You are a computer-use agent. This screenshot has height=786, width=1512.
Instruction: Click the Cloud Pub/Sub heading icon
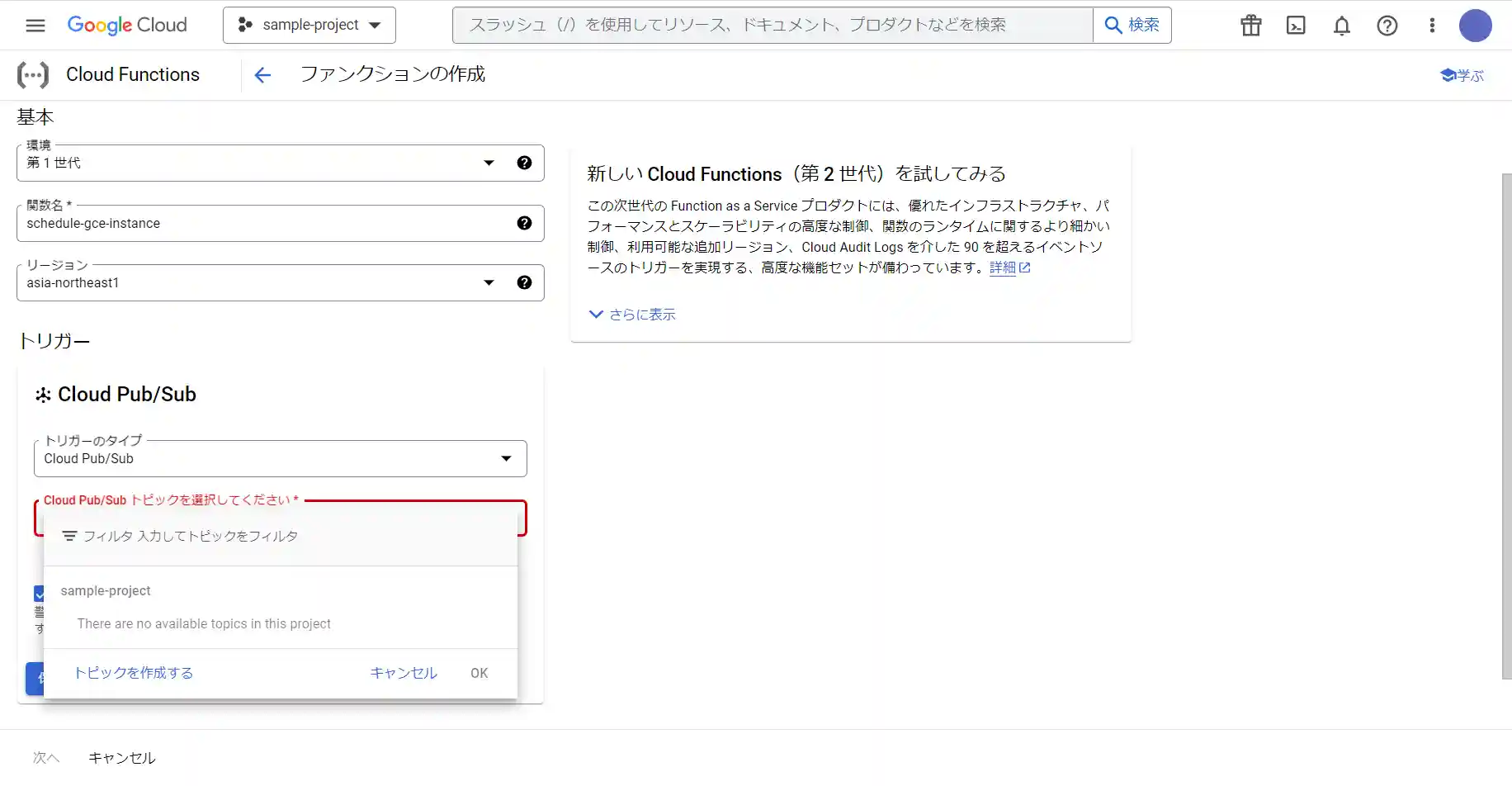pos(43,395)
